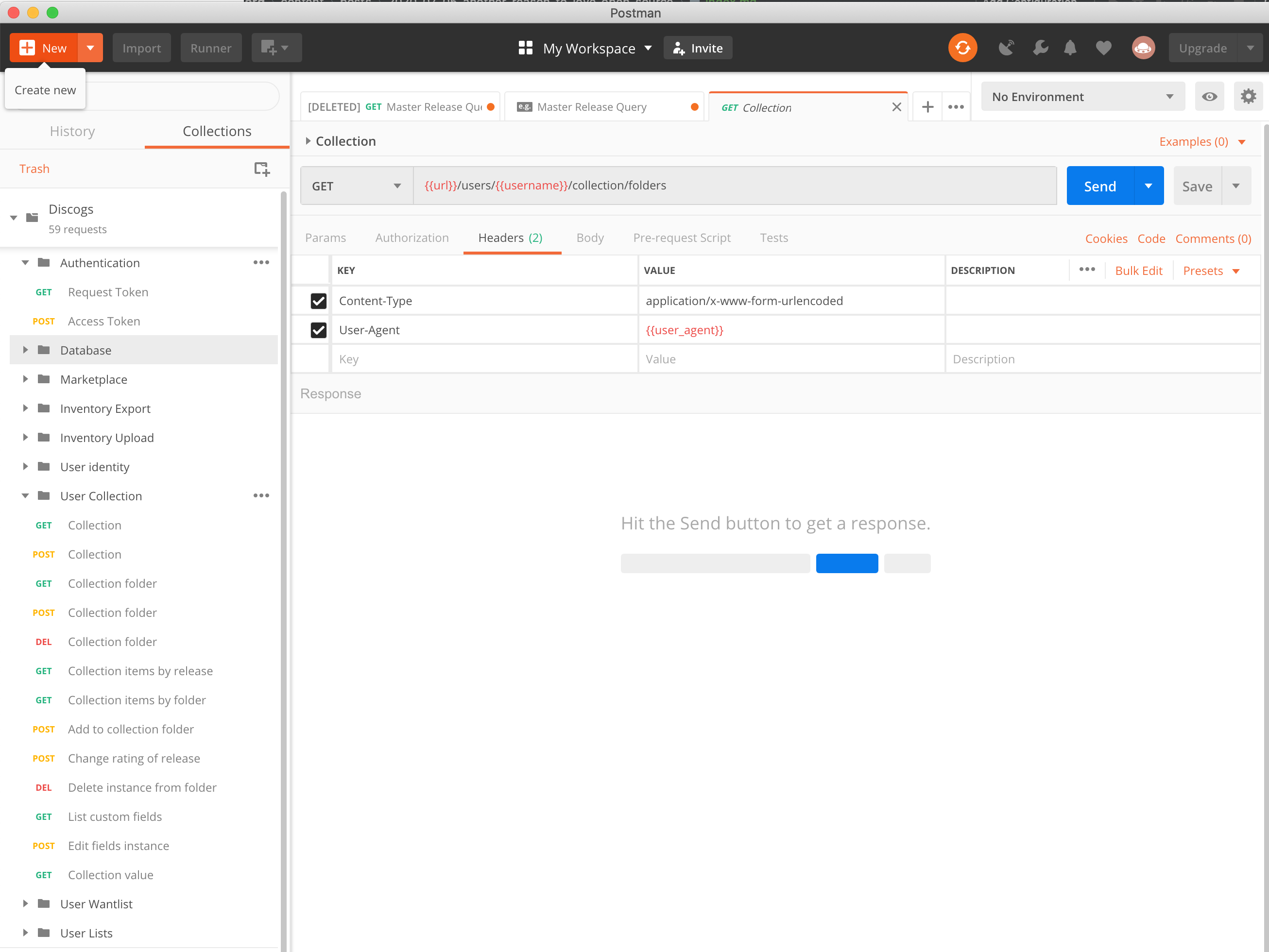The height and width of the screenshot is (952, 1269).
Task: Switch to the Authorization tab
Action: tap(412, 237)
